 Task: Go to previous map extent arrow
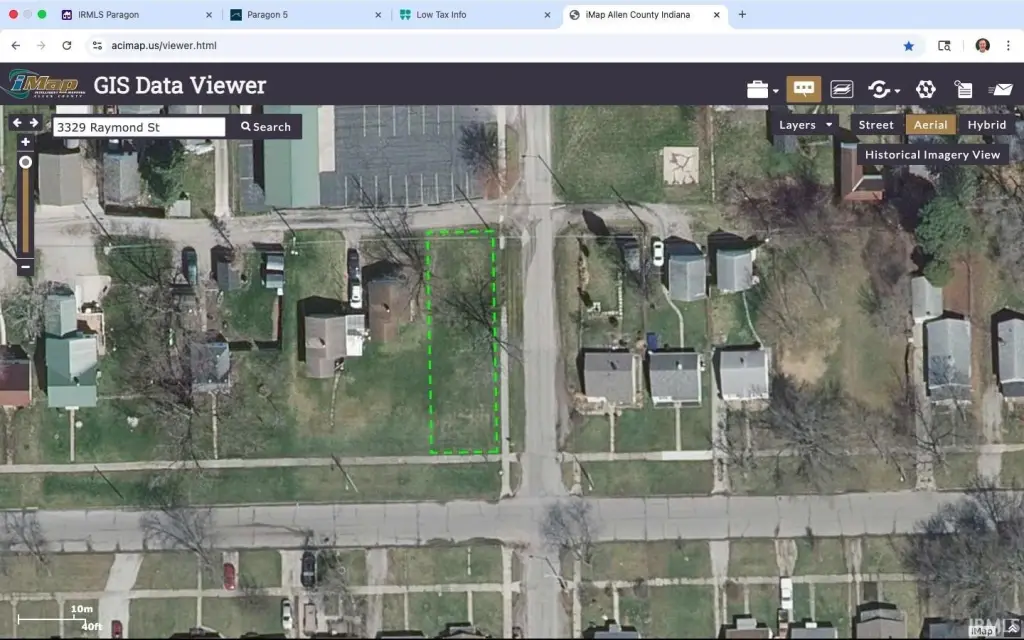(x=17, y=123)
